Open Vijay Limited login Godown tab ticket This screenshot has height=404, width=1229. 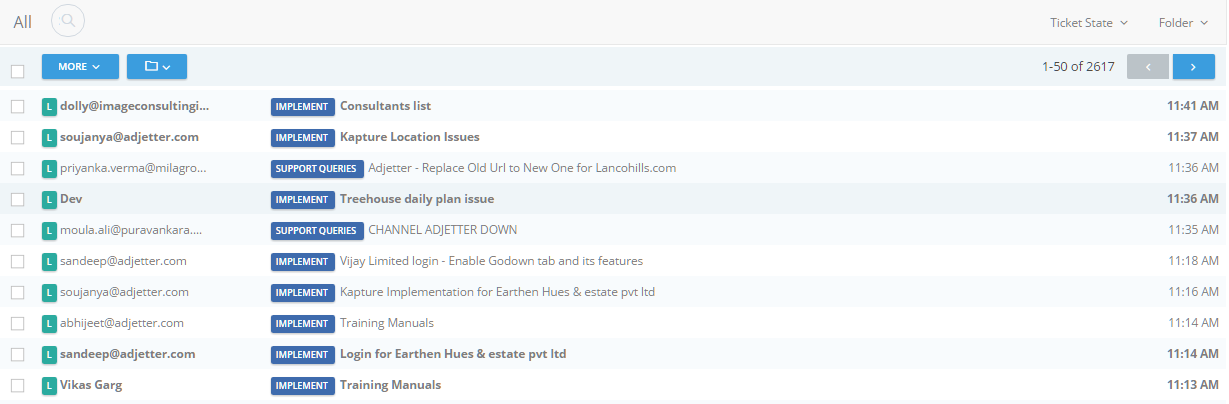(x=491, y=261)
